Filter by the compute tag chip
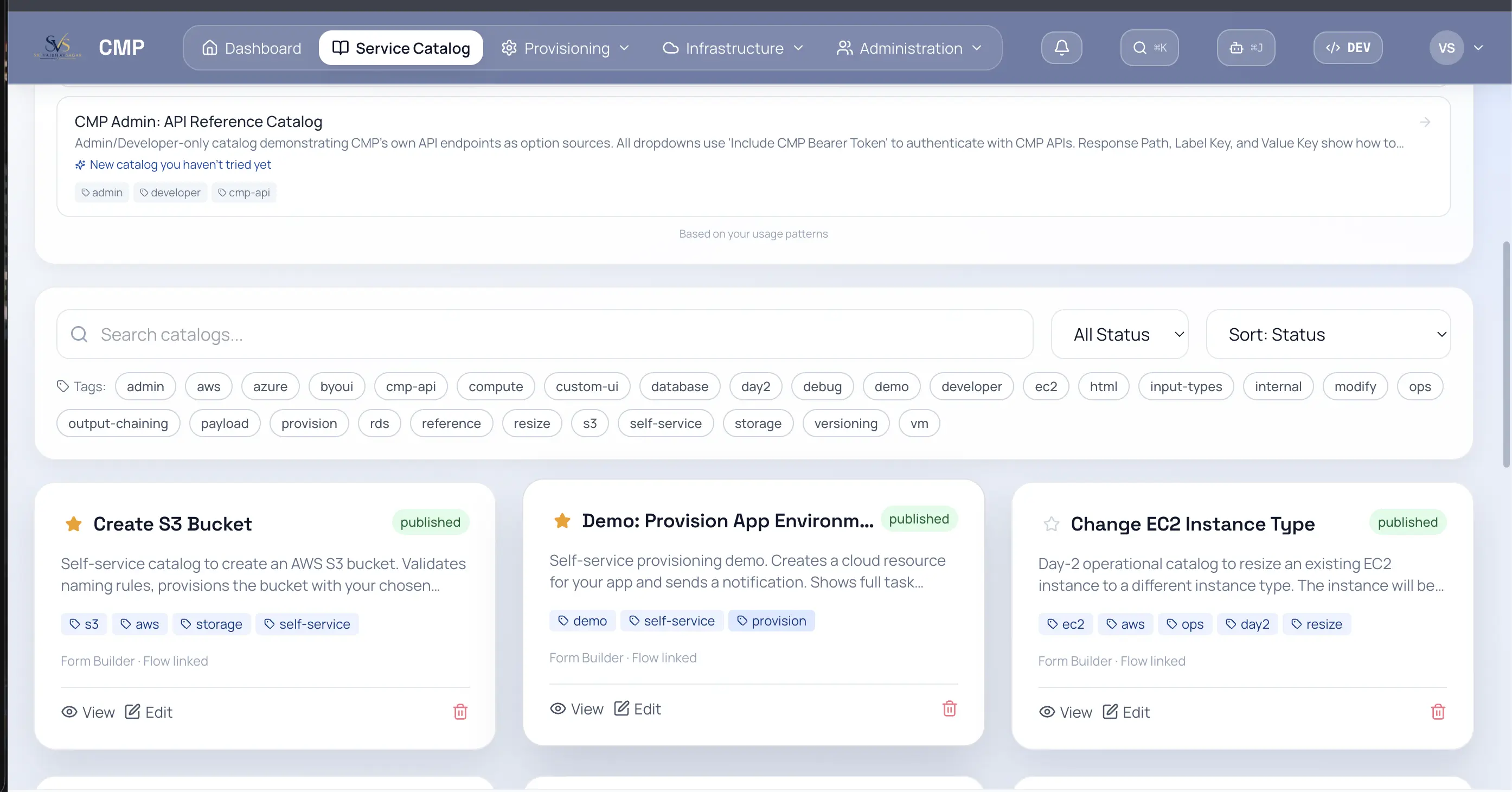 (x=495, y=386)
